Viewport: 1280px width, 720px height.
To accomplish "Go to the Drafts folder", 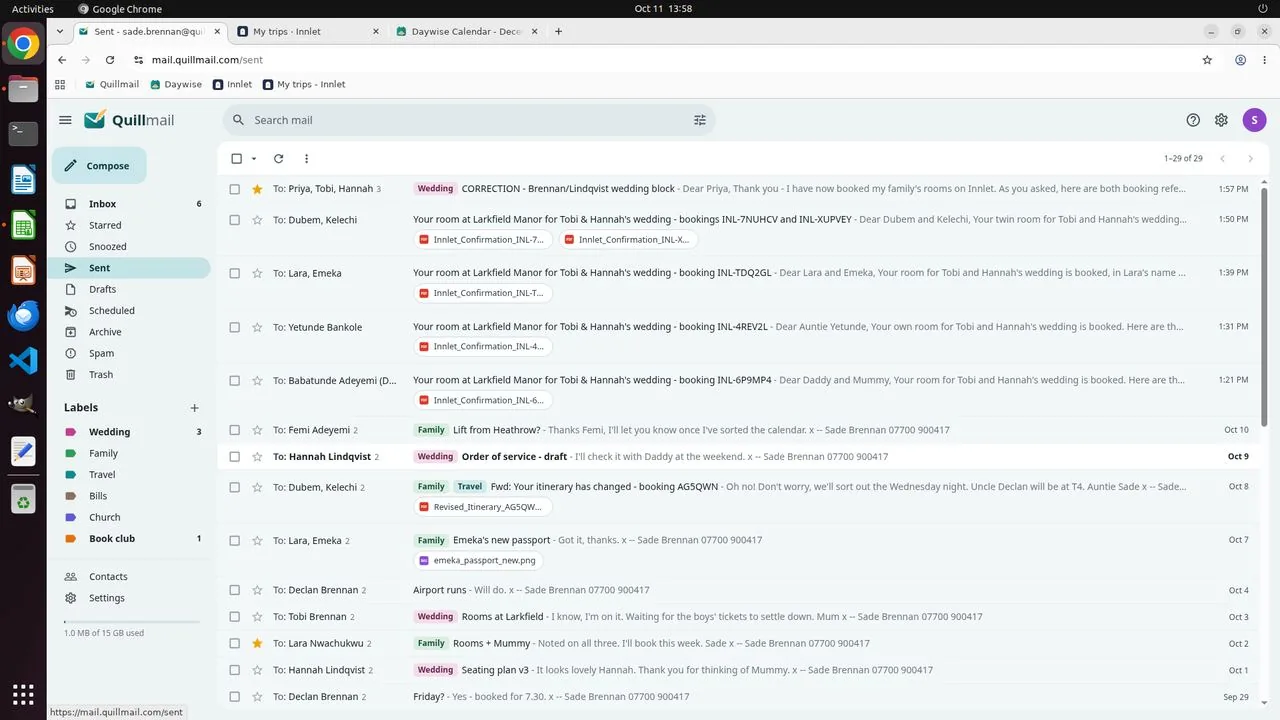I will coord(130,289).
